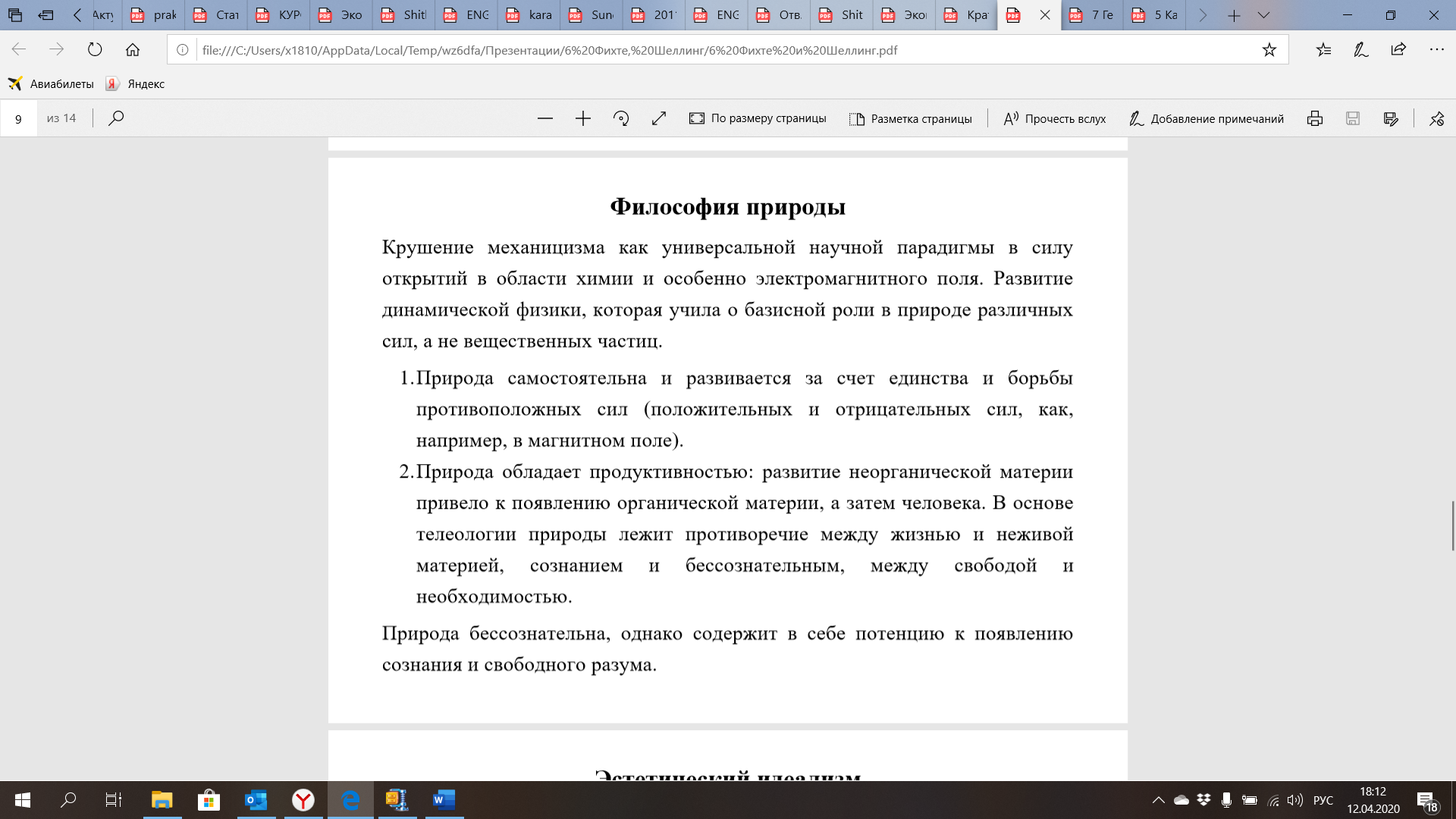Image resolution: width=1456 pixels, height=819 pixels.
Task: Switch input language РУС
Action: (x=1323, y=800)
